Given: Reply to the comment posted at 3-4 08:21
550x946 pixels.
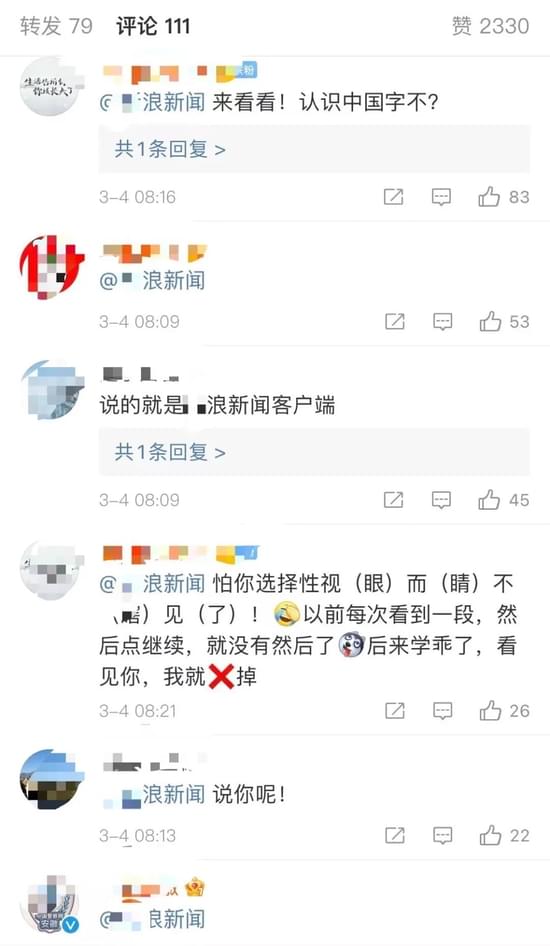Looking at the screenshot, I should coord(443,711).
